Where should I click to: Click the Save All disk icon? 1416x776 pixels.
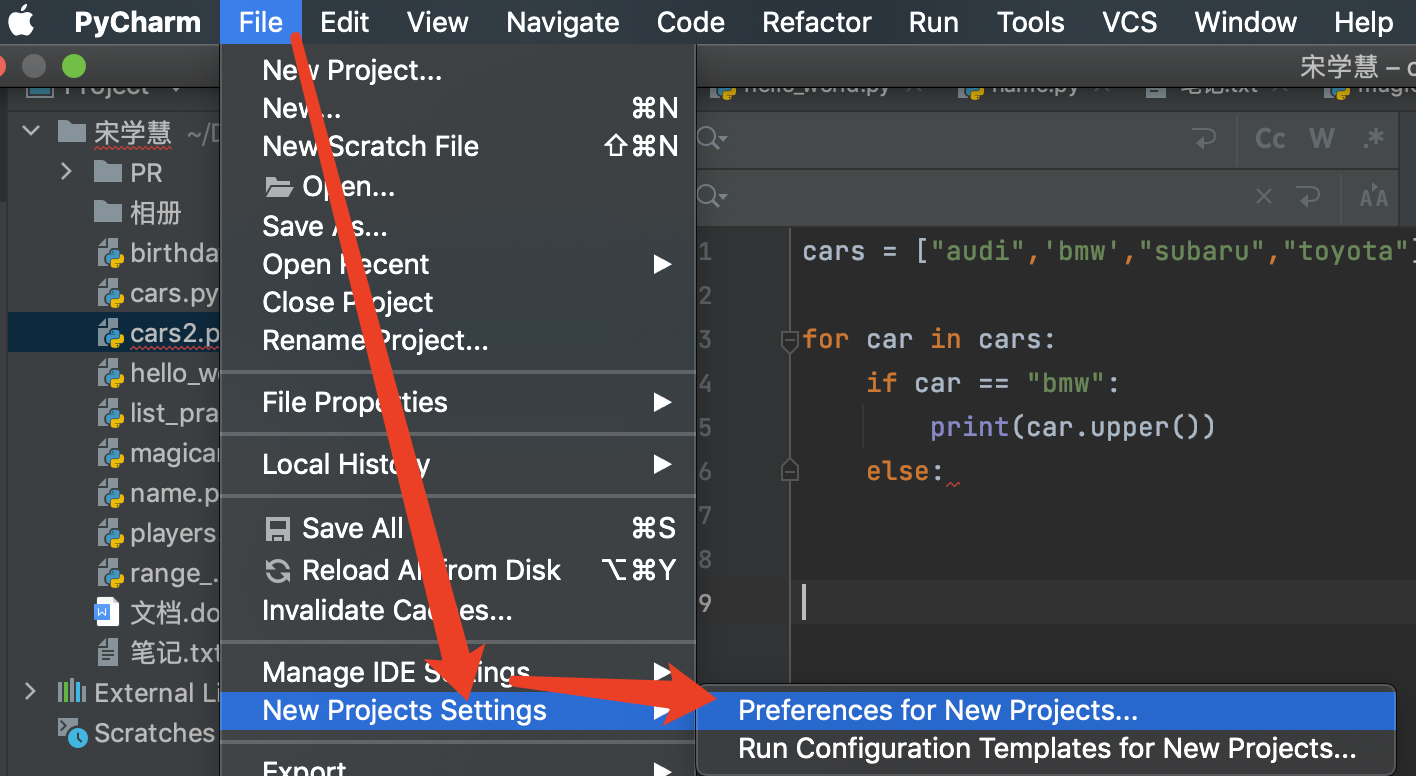click(276, 528)
